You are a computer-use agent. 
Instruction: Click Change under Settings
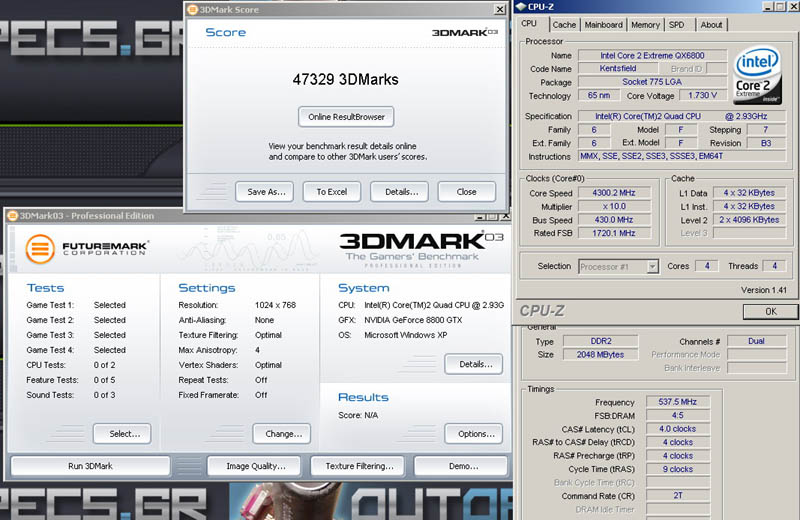click(x=282, y=434)
